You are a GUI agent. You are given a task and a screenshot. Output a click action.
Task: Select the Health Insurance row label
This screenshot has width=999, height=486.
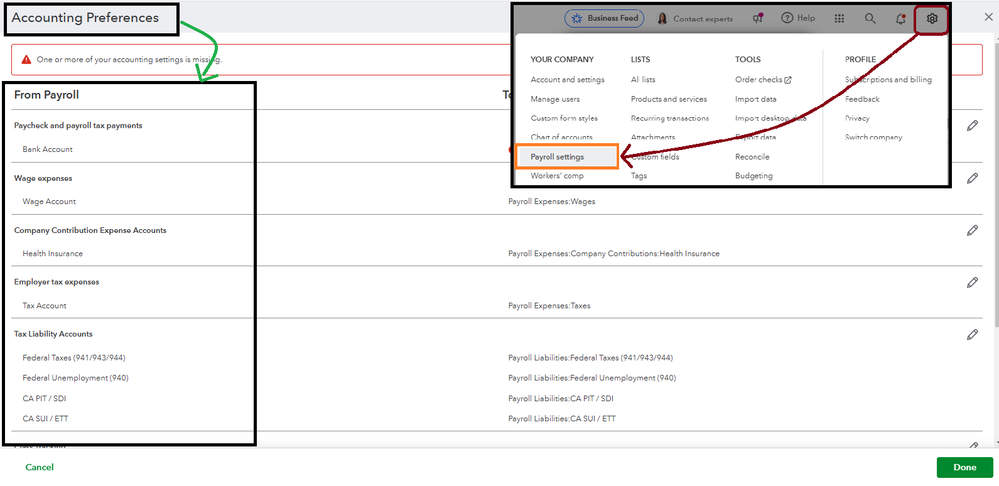[52, 254]
